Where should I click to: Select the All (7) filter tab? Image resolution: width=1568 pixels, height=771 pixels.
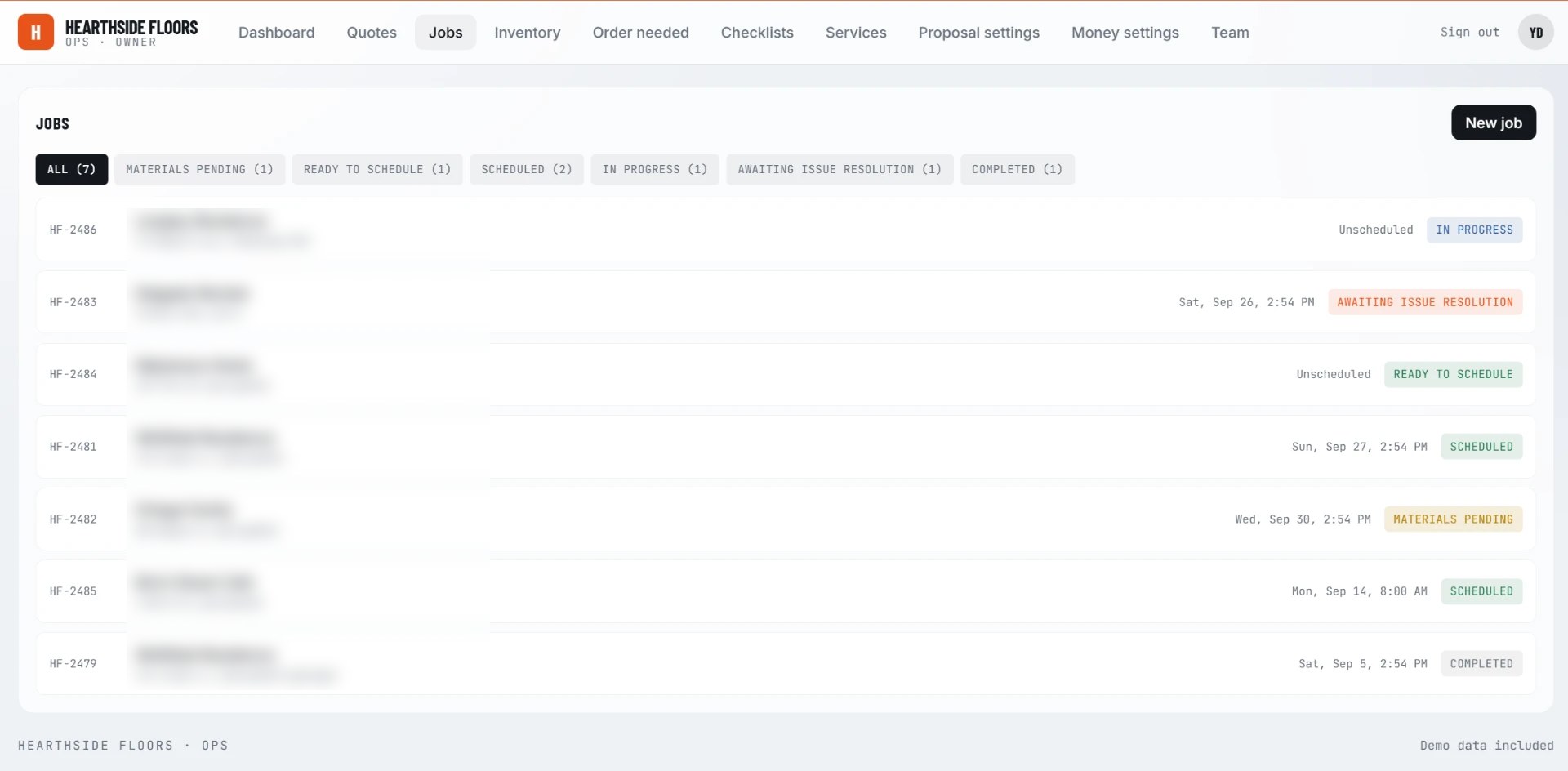[72, 169]
